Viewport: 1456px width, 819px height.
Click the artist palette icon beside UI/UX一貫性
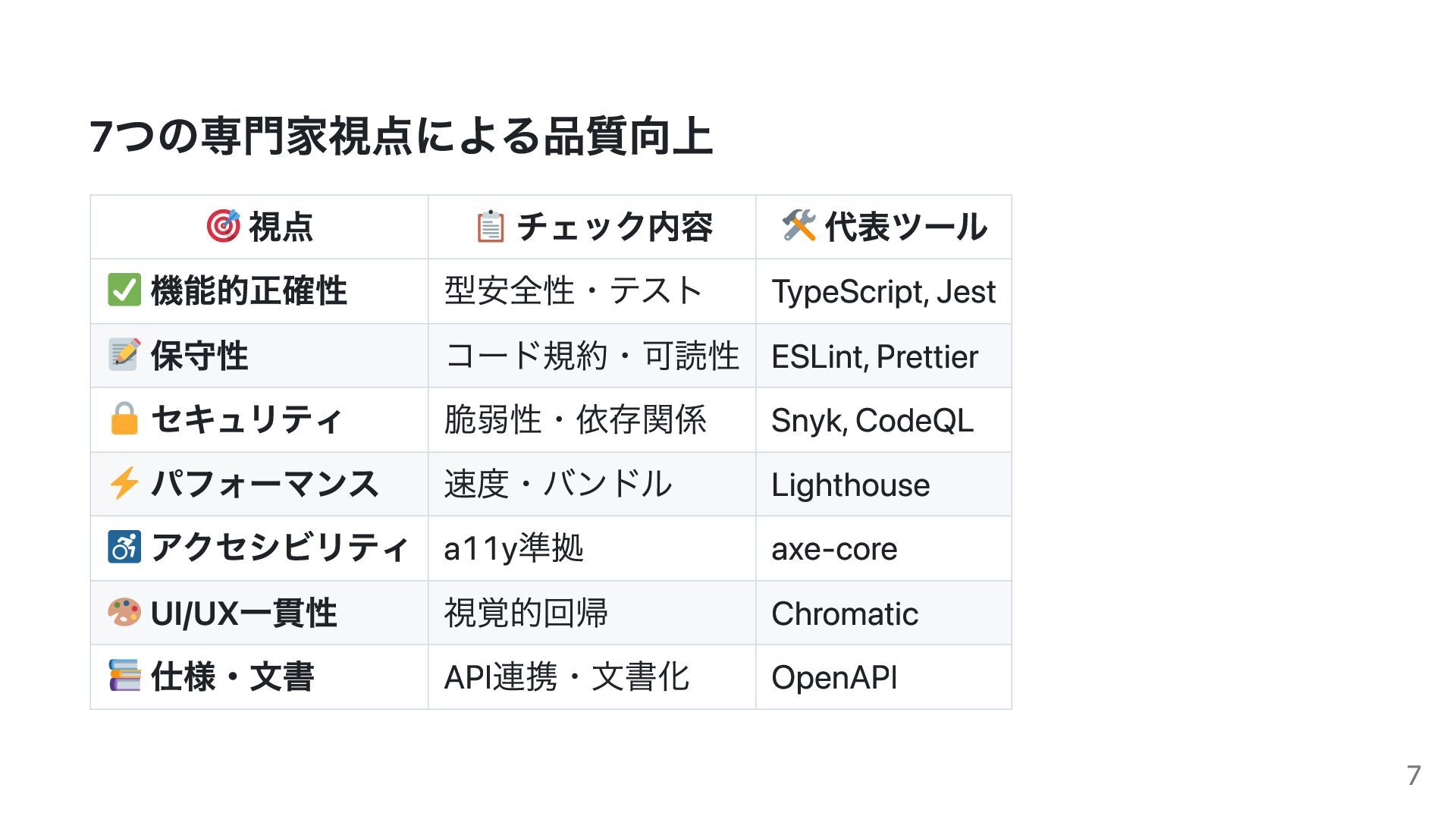[x=124, y=612]
